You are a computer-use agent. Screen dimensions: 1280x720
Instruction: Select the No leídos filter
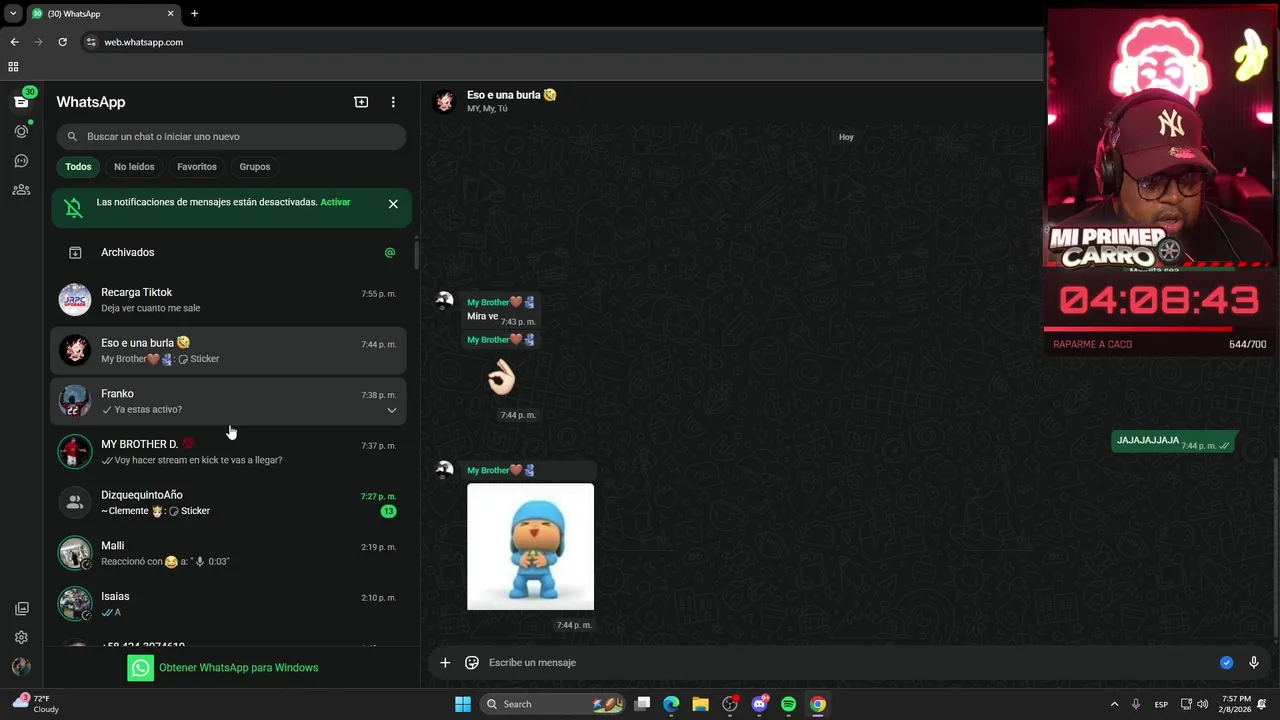(x=134, y=167)
